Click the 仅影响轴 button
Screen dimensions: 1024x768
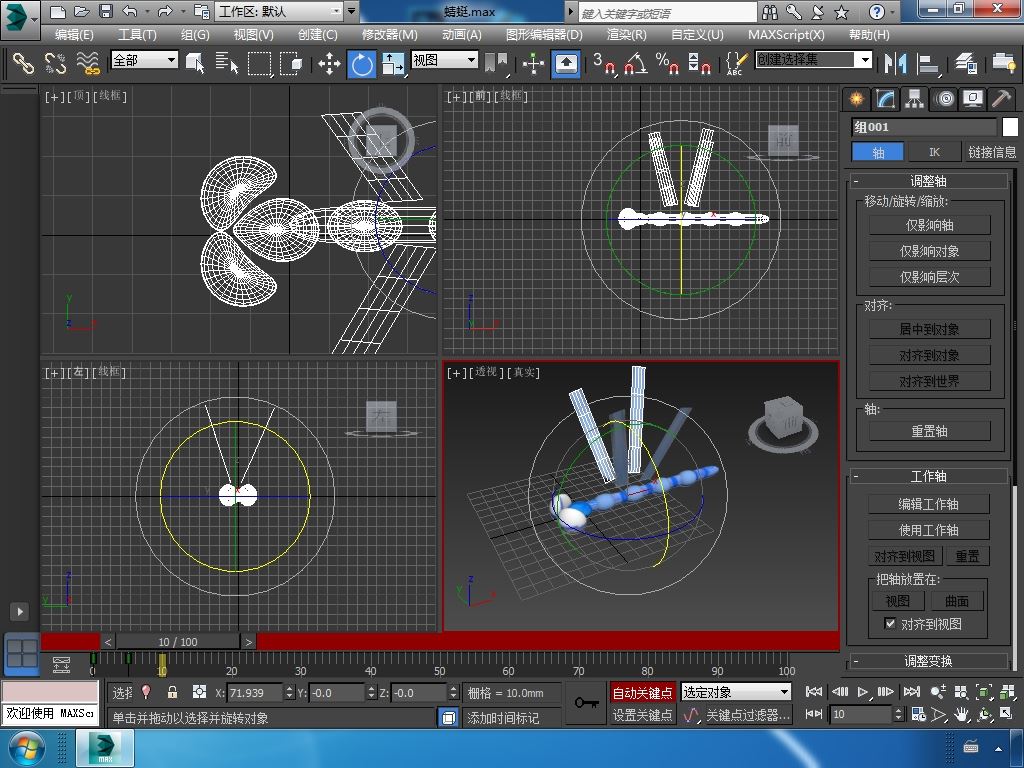pos(929,225)
